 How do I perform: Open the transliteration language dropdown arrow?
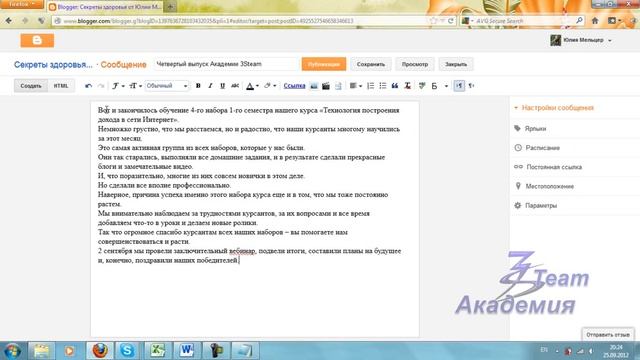coord(446,86)
